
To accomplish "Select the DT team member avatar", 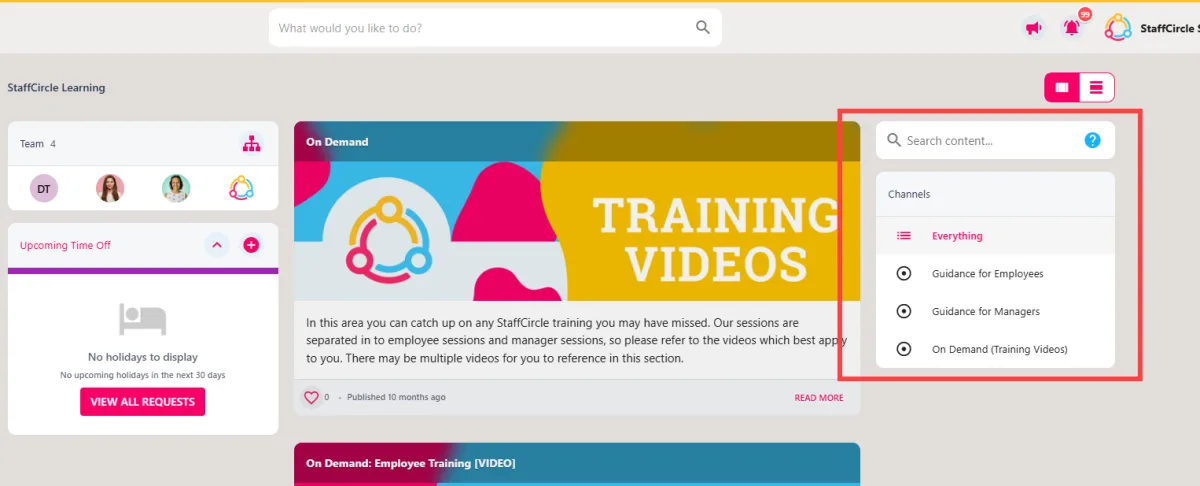I will (44, 188).
